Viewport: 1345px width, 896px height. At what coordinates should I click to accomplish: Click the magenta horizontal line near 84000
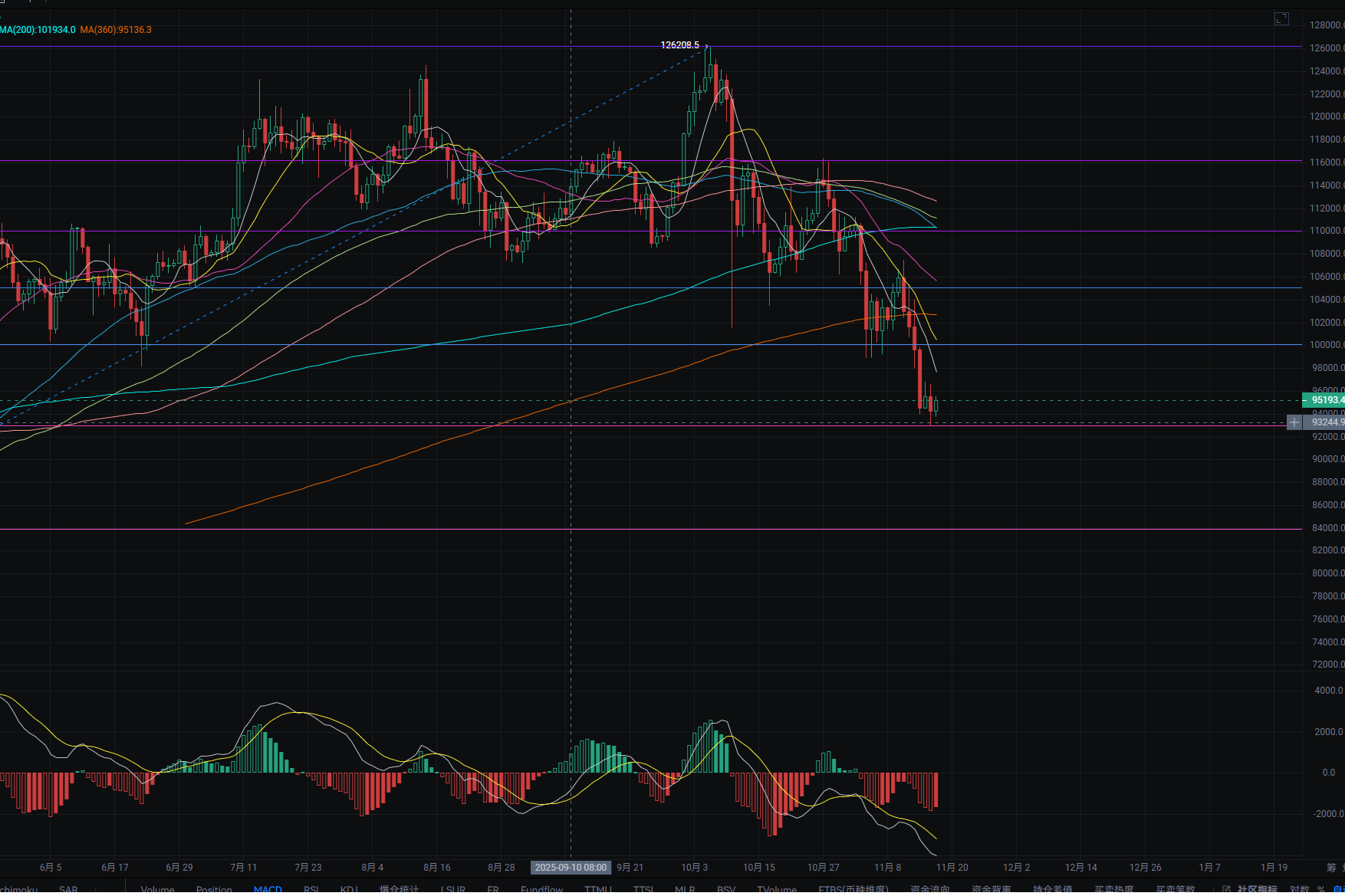[613, 529]
